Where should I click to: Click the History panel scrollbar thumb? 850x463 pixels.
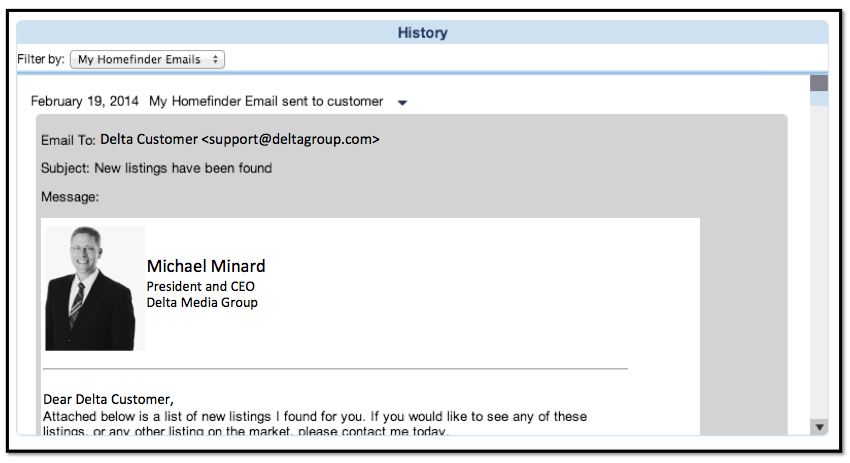click(819, 83)
